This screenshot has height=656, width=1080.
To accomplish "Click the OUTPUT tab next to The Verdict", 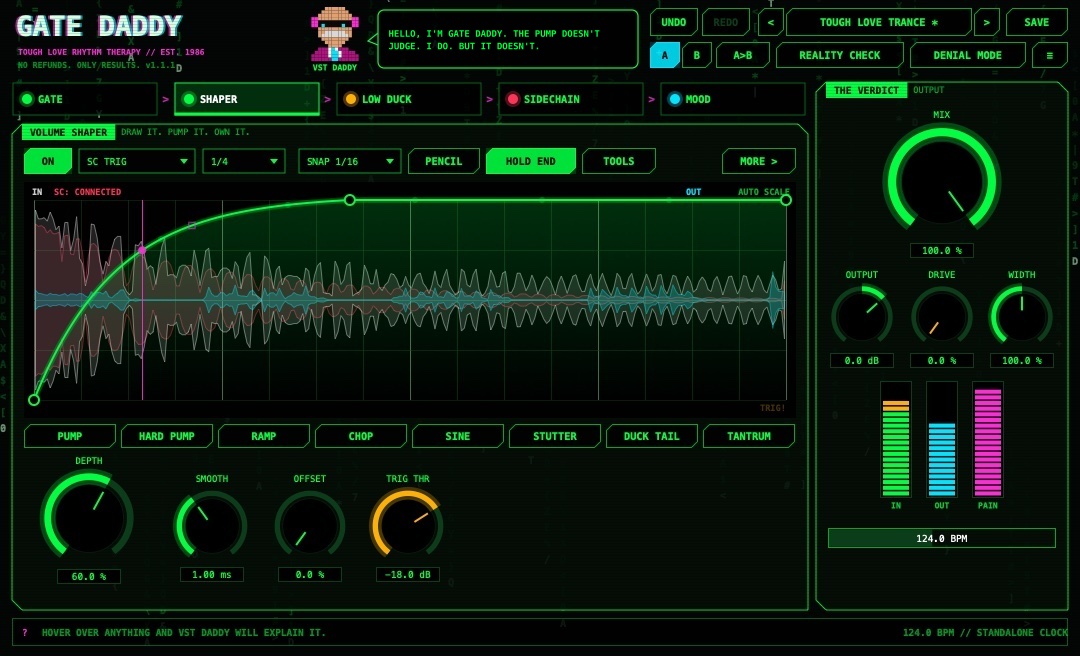I will coord(928,90).
